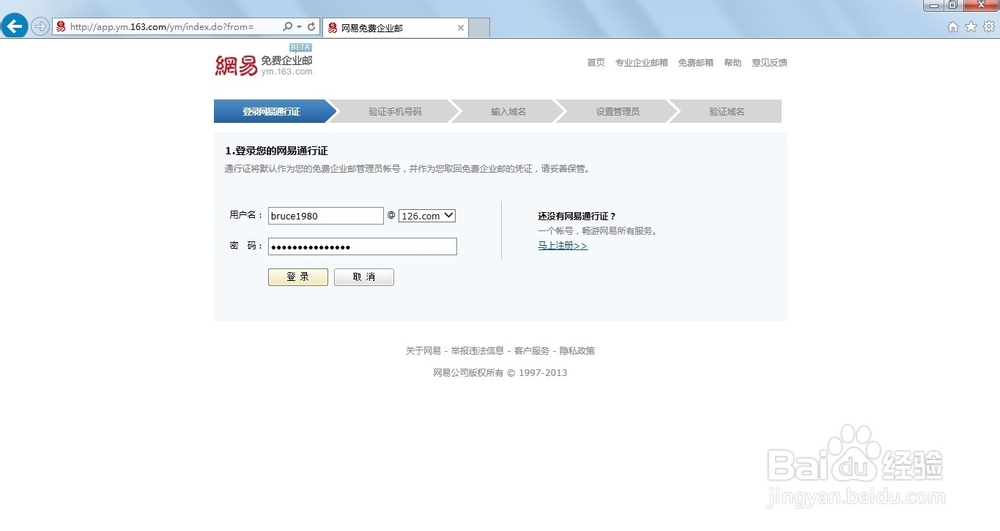Click the 登录 button
The height and width of the screenshot is (531, 1000).
coord(298,277)
